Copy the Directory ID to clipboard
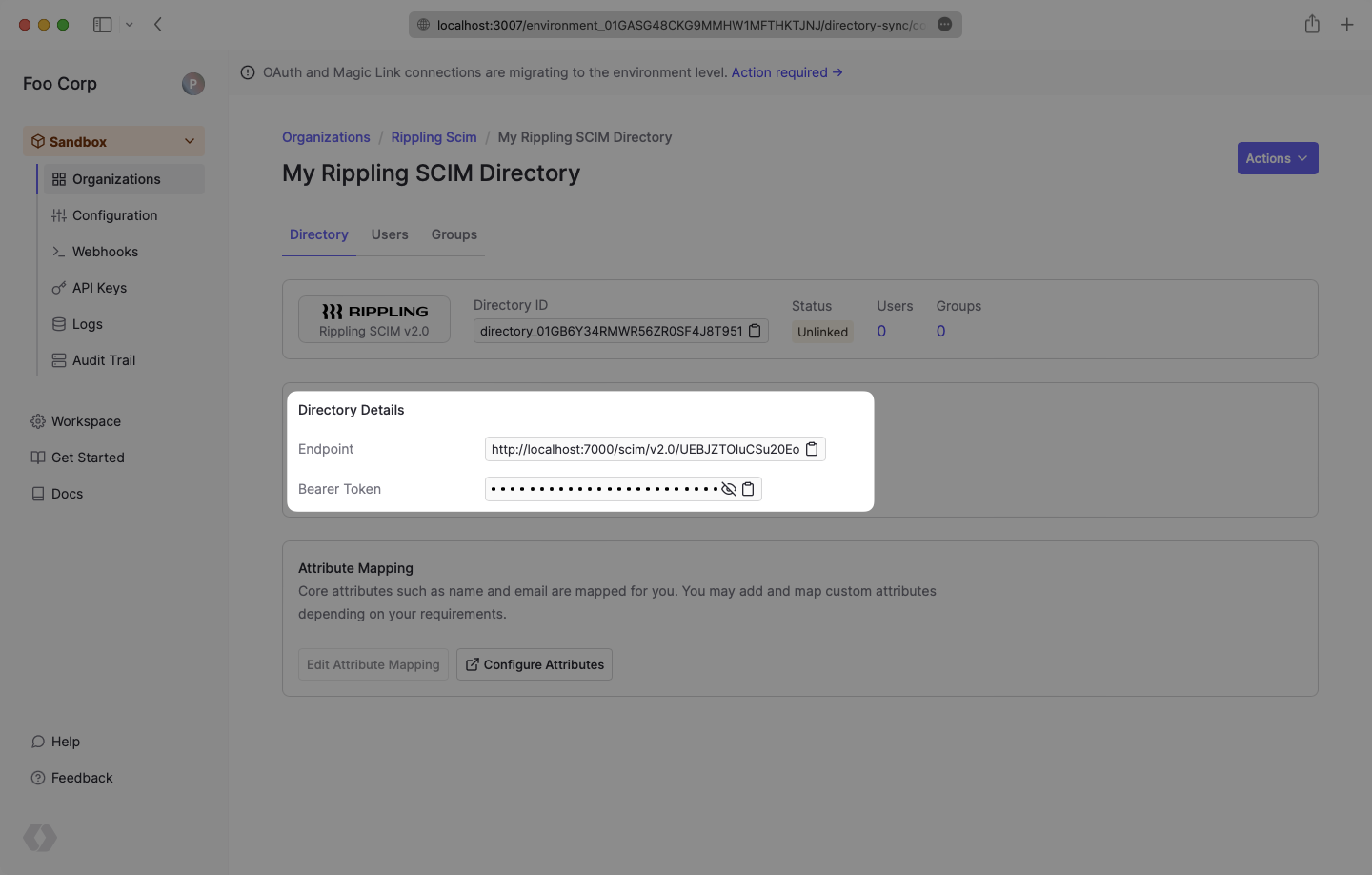The height and width of the screenshot is (875, 1372). tap(755, 331)
